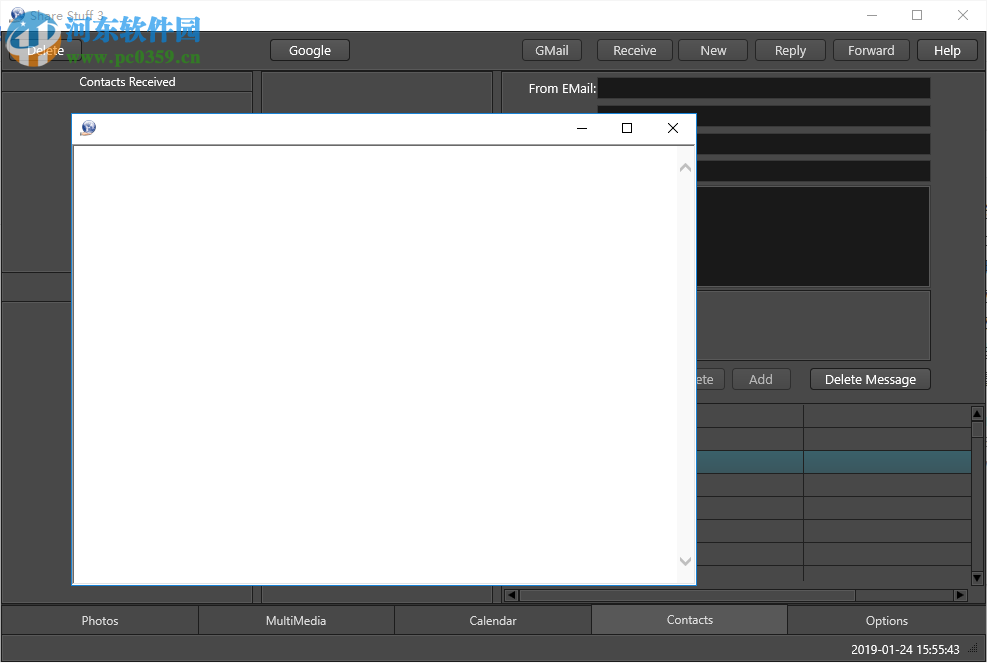Minimize the blank popup window
Image resolution: width=987 pixels, height=663 pixels.
(582, 128)
